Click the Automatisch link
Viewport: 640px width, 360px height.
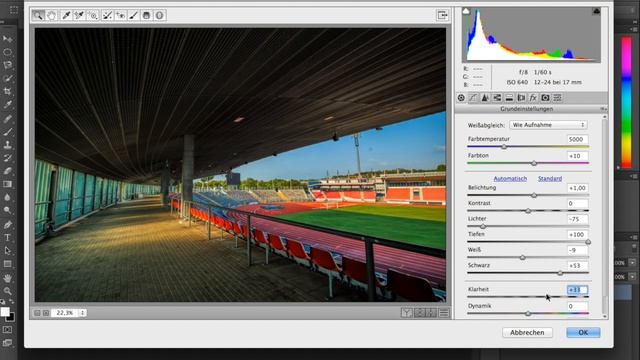510,179
